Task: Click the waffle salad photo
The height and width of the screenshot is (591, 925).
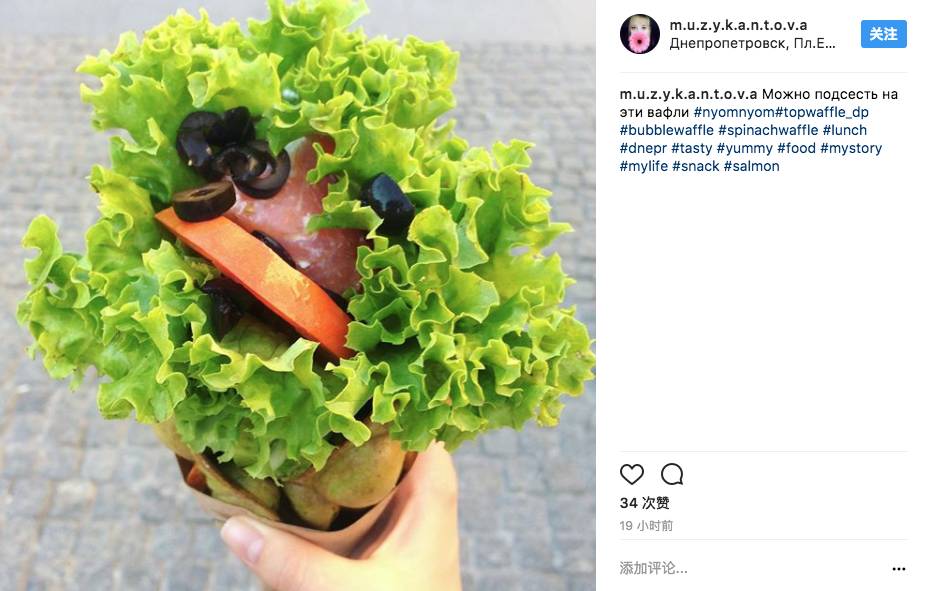Action: (298, 296)
